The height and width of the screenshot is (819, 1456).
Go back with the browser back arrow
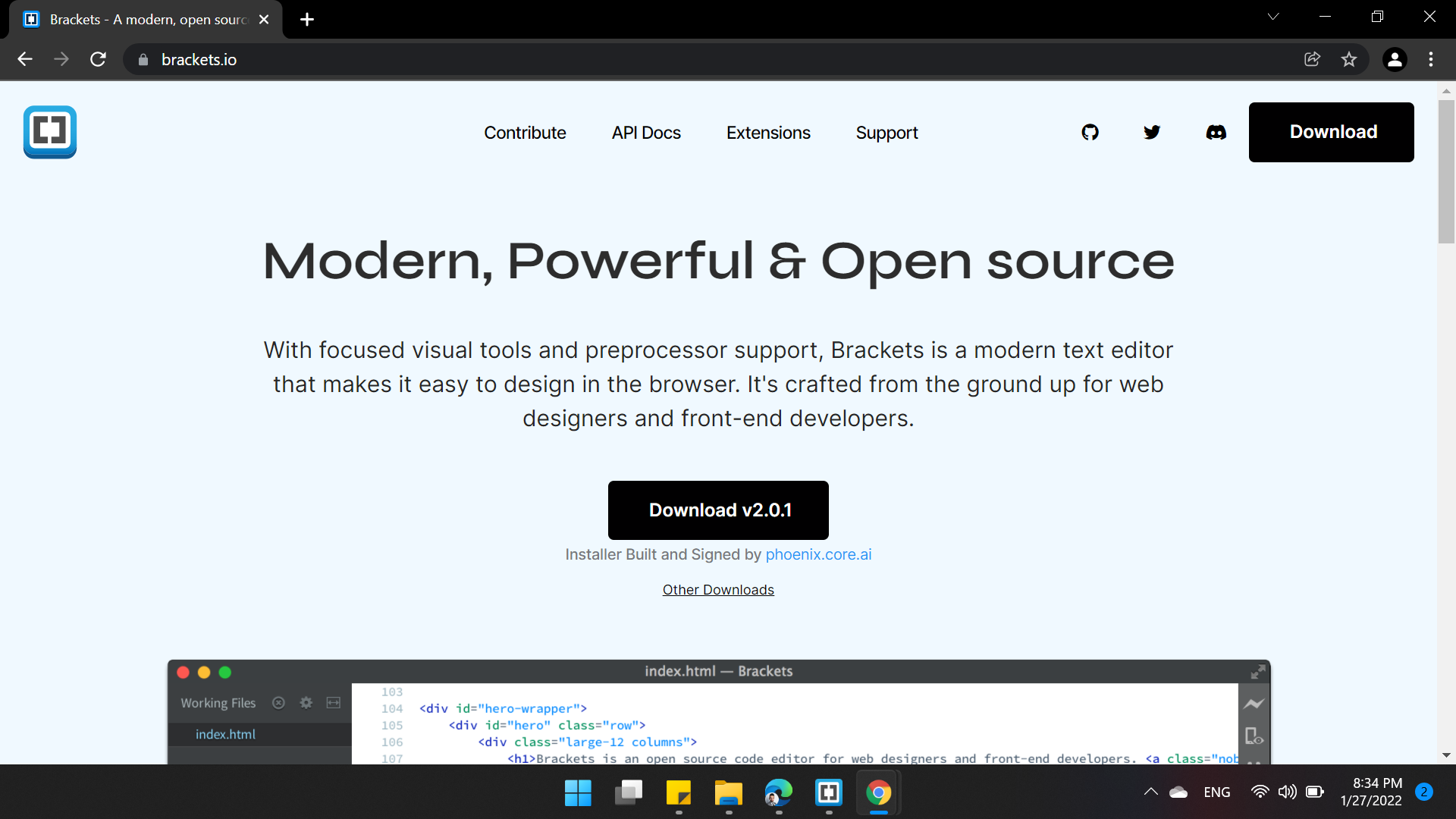coord(25,59)
